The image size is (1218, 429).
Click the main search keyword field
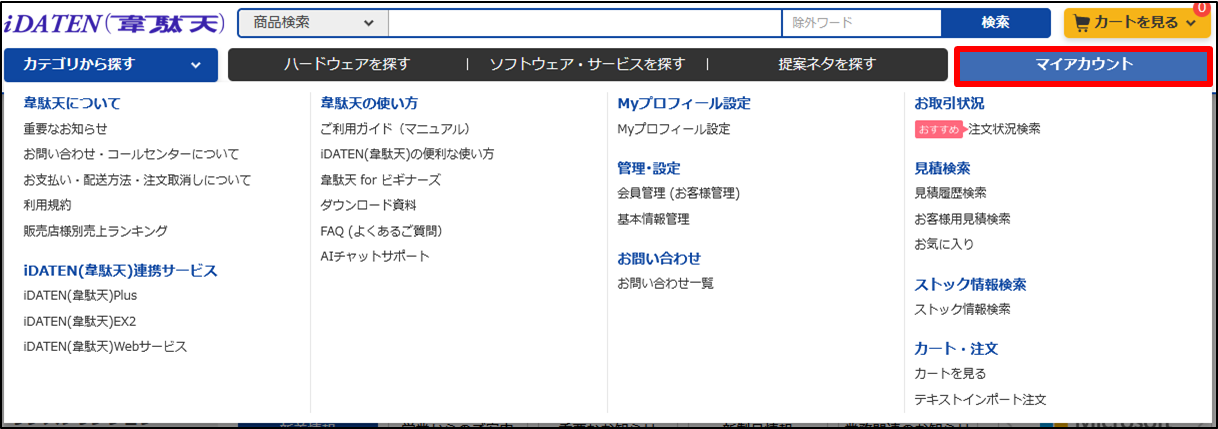(584, 23)
